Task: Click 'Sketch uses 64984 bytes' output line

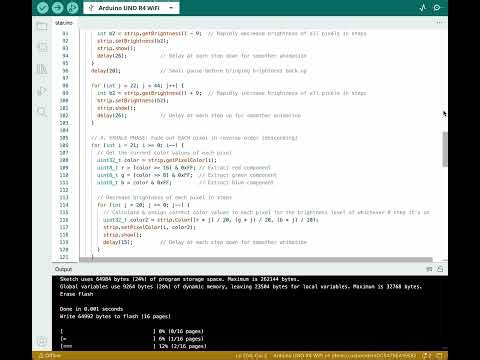Action: pyautogui.click(x=179, y=279)
